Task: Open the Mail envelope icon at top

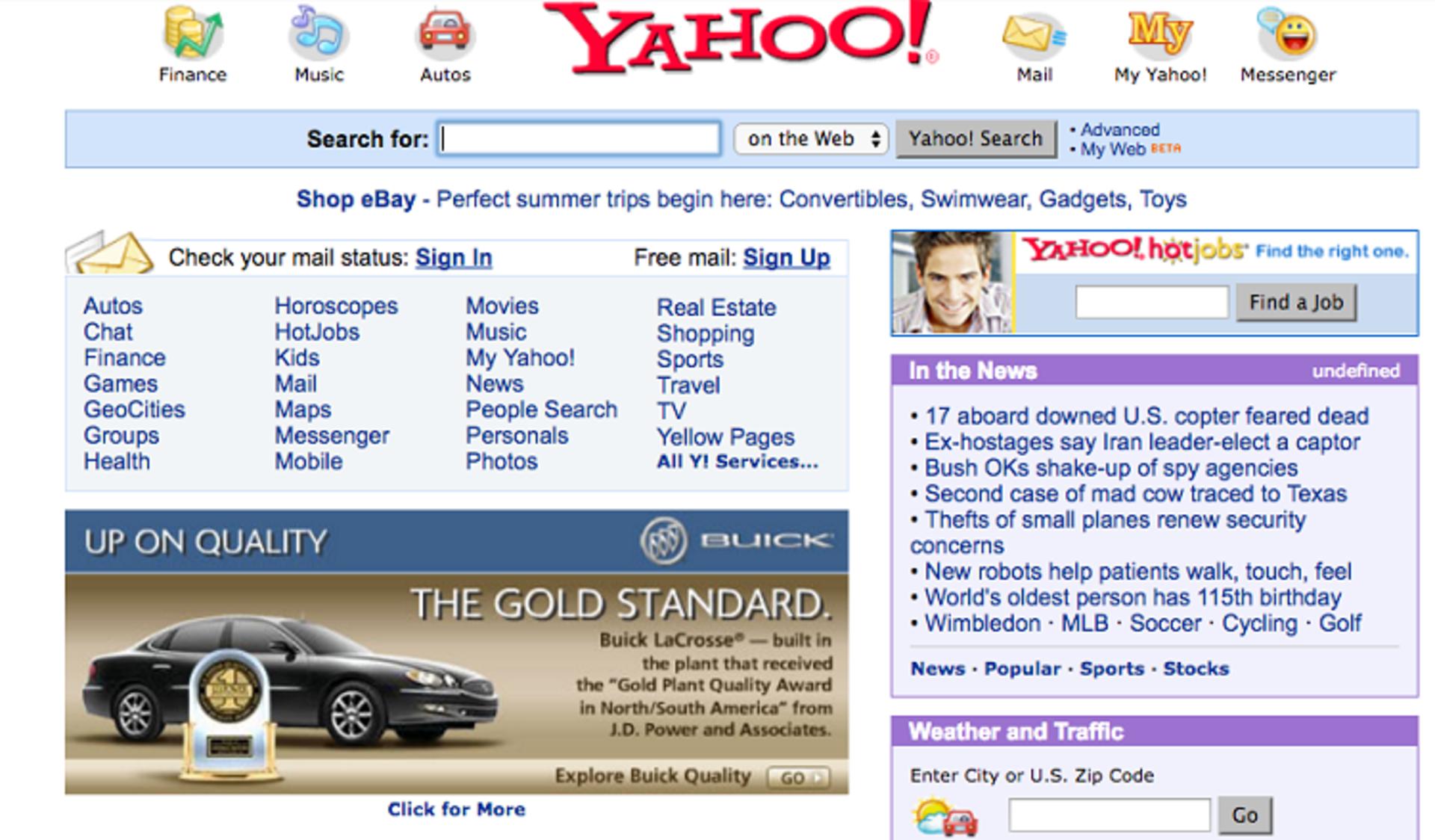Action: click(1034, 34)
